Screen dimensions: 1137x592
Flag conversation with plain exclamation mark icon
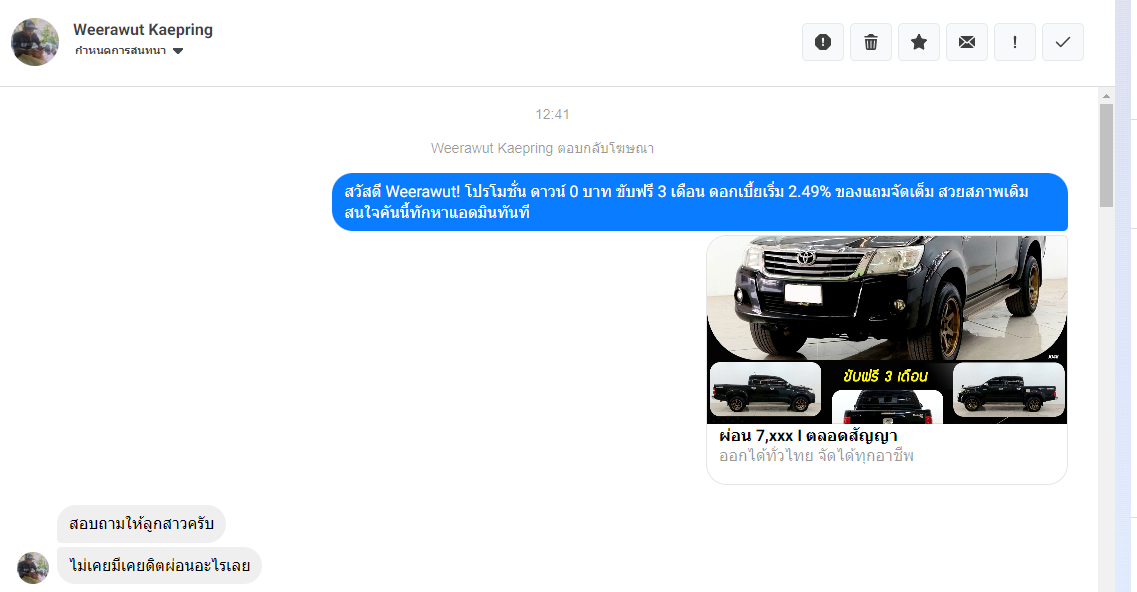(1014, 42)
